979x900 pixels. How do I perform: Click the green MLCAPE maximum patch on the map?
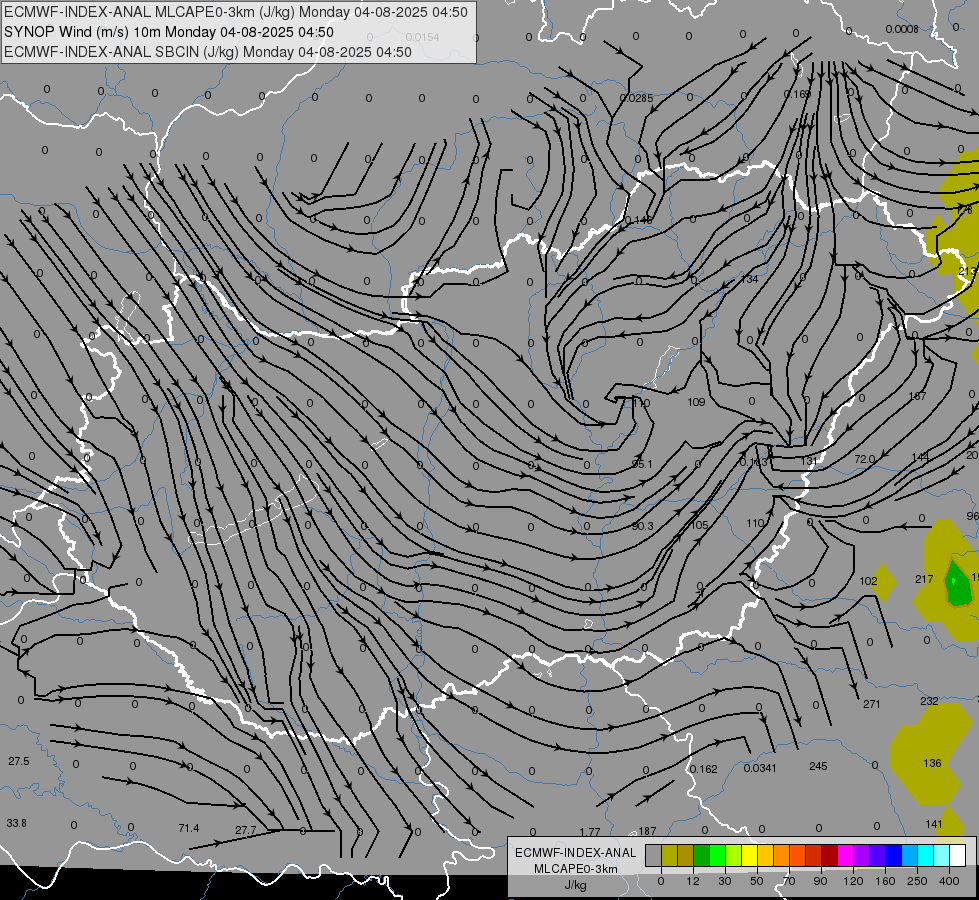click(958, 583)
